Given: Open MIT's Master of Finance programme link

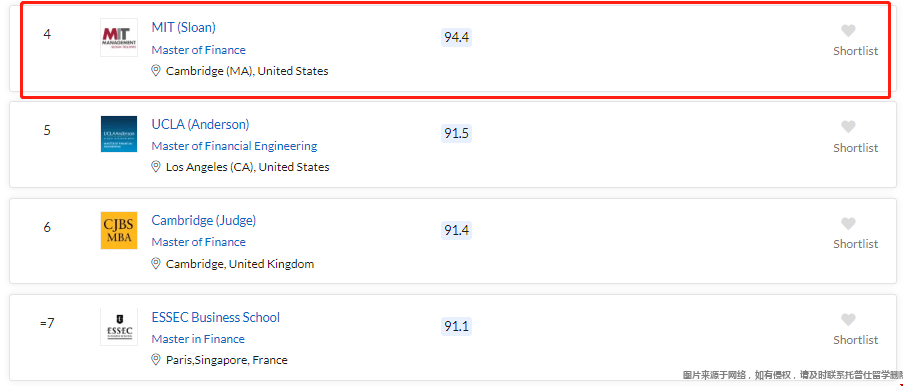Looking at the screenshot, I should 199,50.
